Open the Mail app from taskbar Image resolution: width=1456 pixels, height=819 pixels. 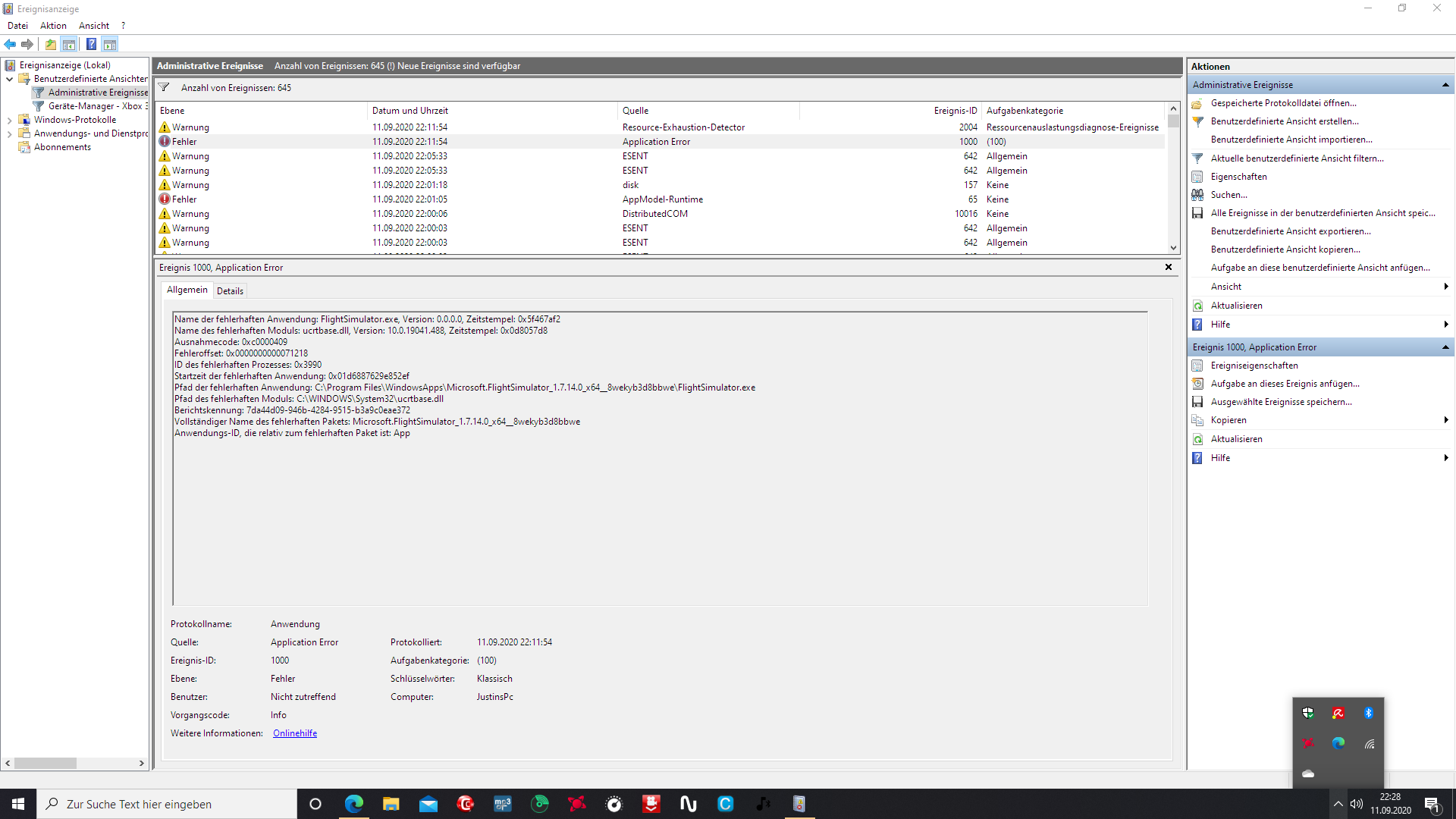(428, 804)
